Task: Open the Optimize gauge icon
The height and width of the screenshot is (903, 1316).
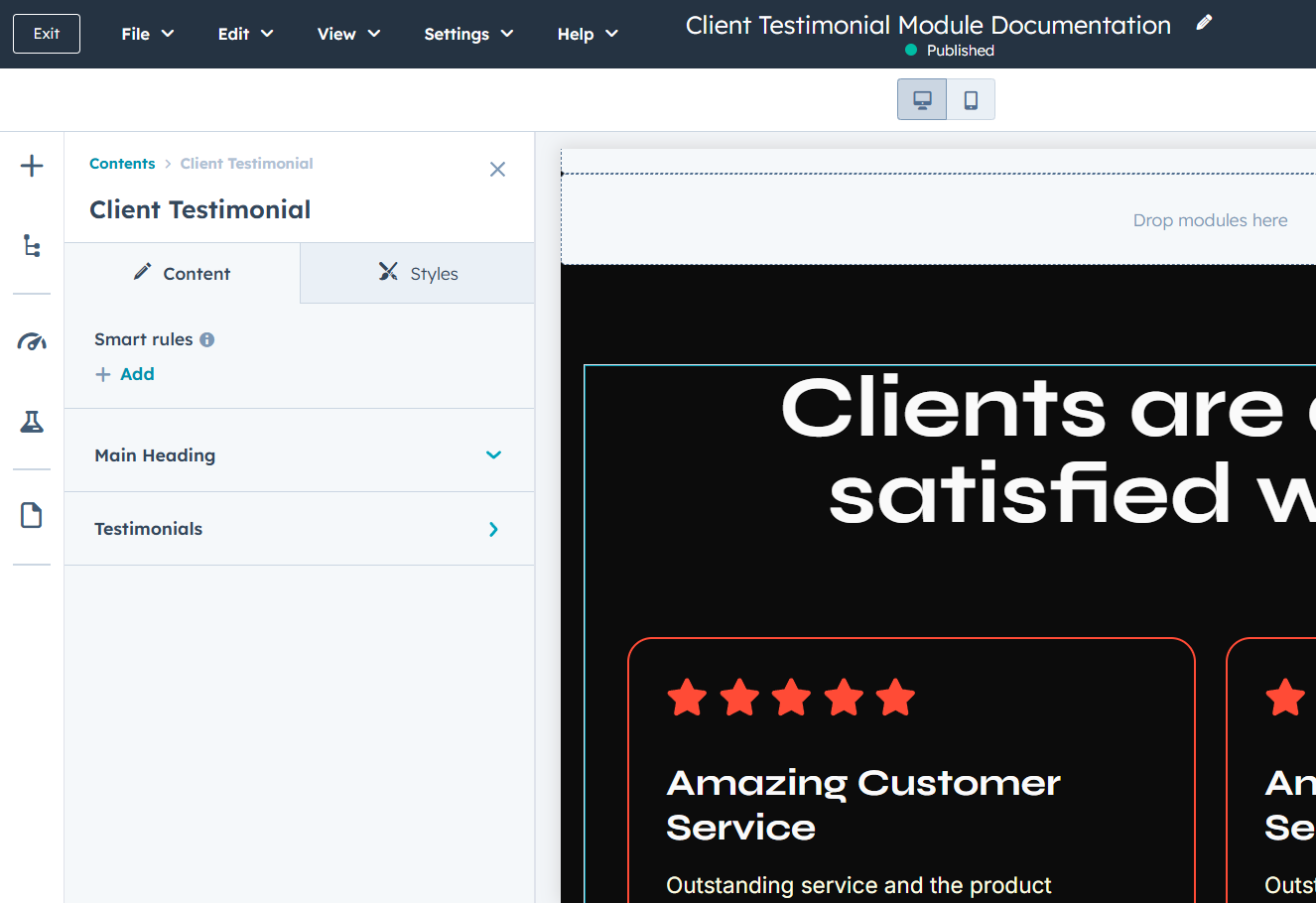Action: click(32, 342)
